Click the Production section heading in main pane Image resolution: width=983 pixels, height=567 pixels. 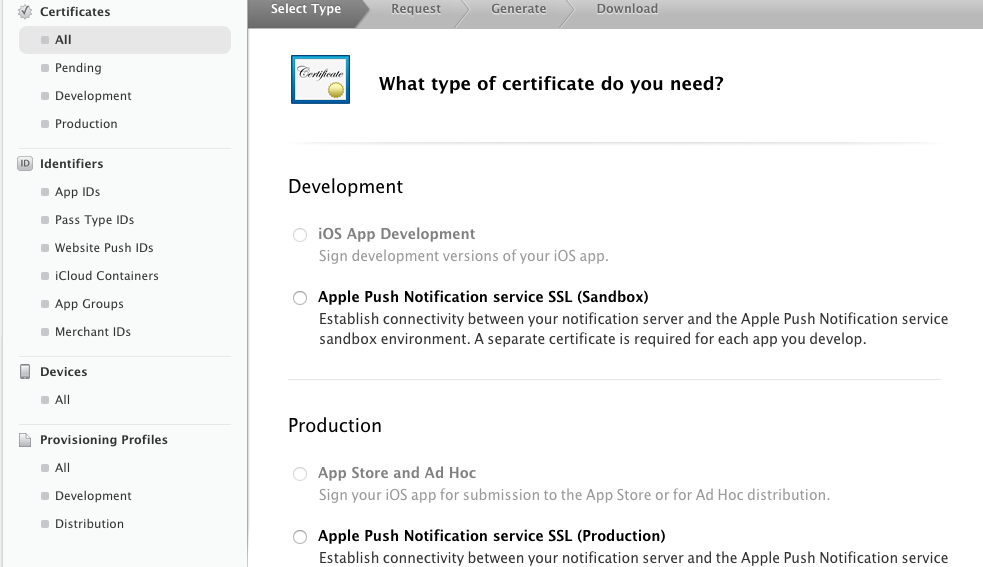[335, 425]
